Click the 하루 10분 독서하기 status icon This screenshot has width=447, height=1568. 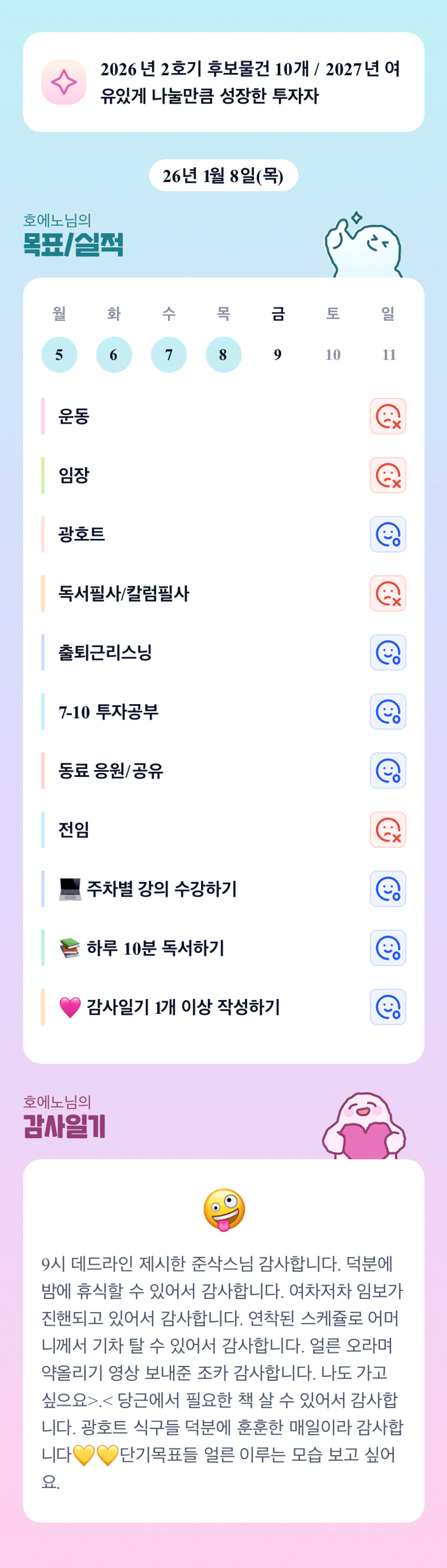tap(388, 948)
